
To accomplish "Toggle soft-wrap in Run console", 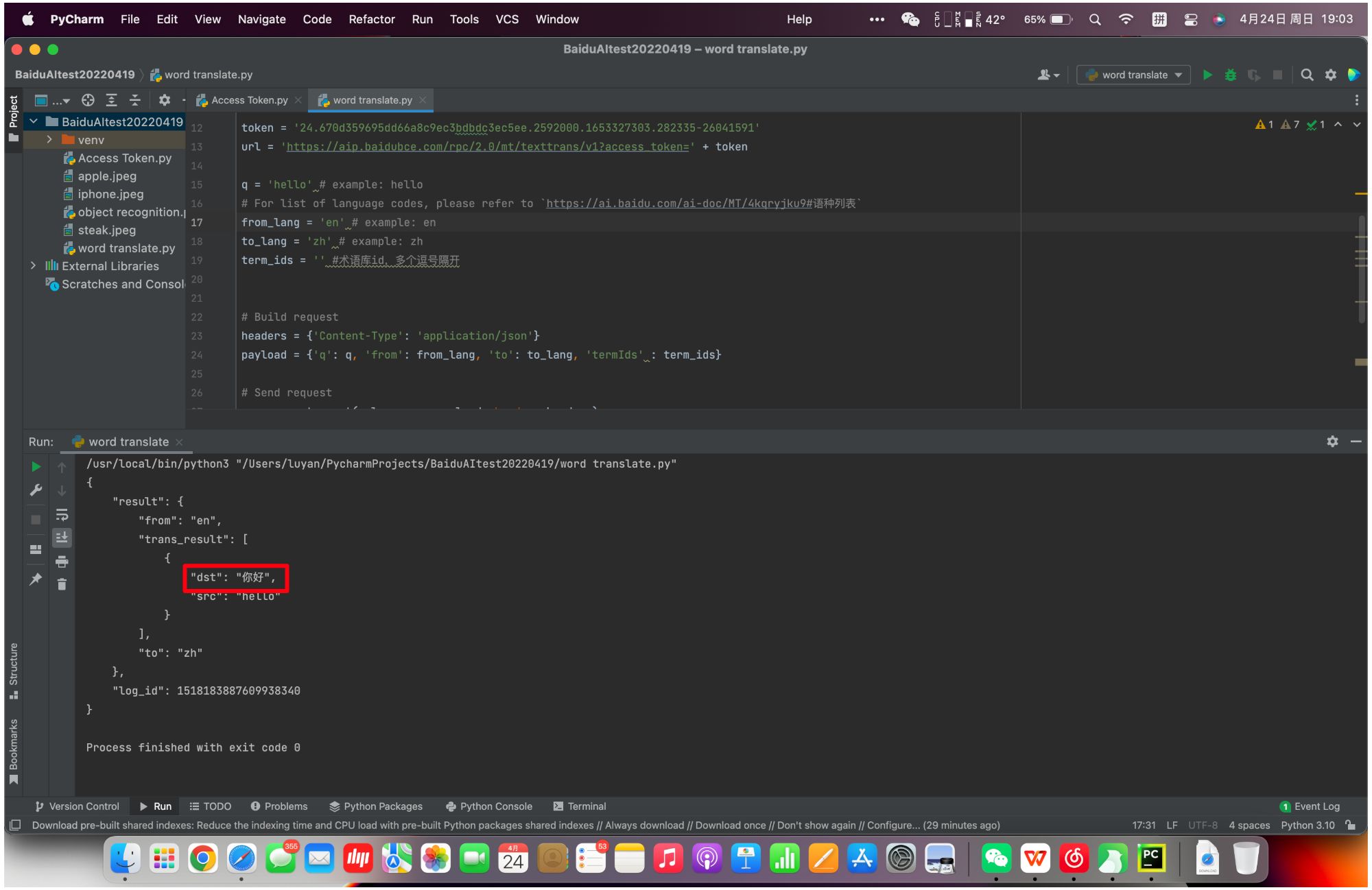I will [x=62, y=514].
